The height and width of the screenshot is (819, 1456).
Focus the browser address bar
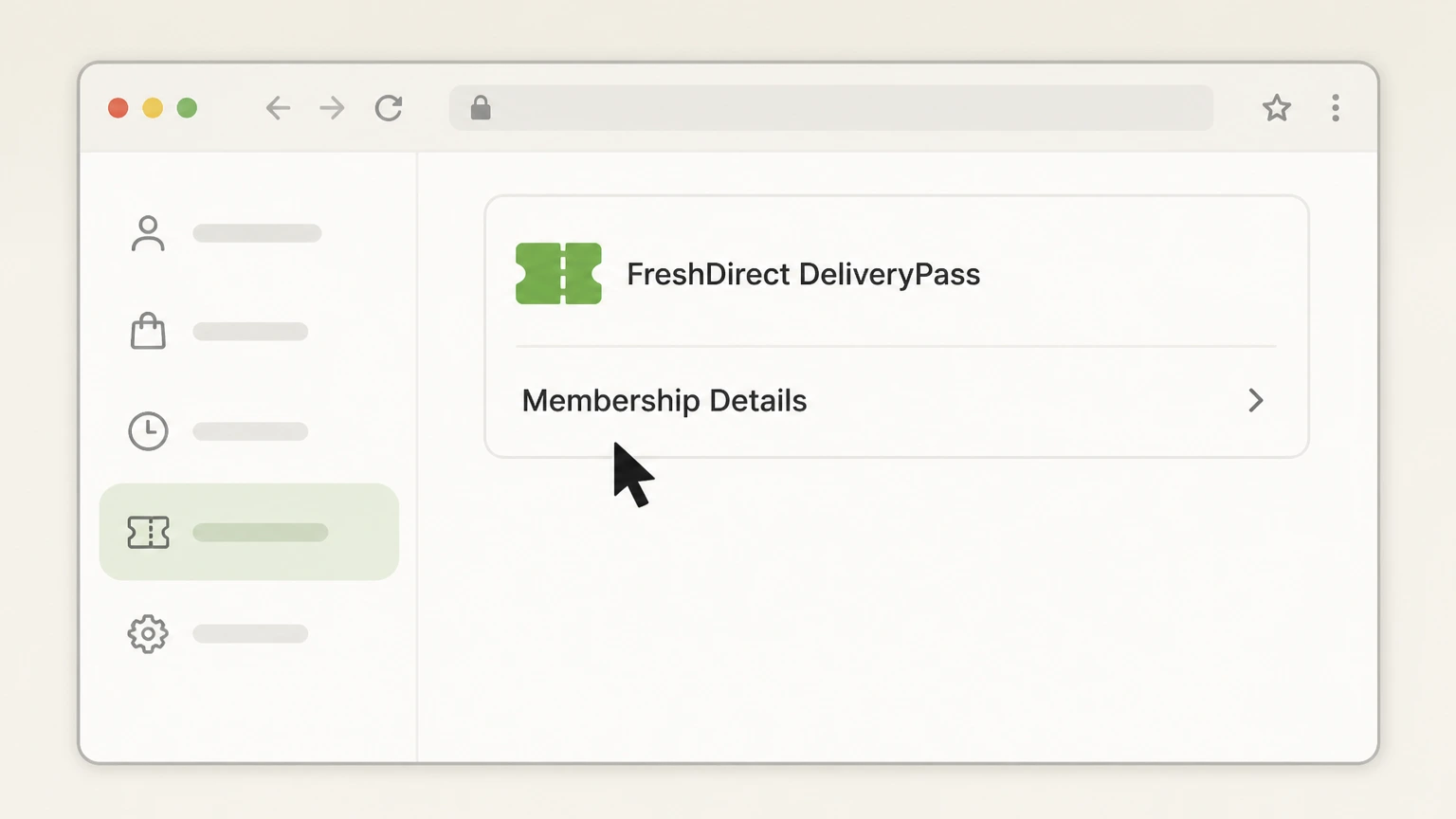[x=831, y=108]
